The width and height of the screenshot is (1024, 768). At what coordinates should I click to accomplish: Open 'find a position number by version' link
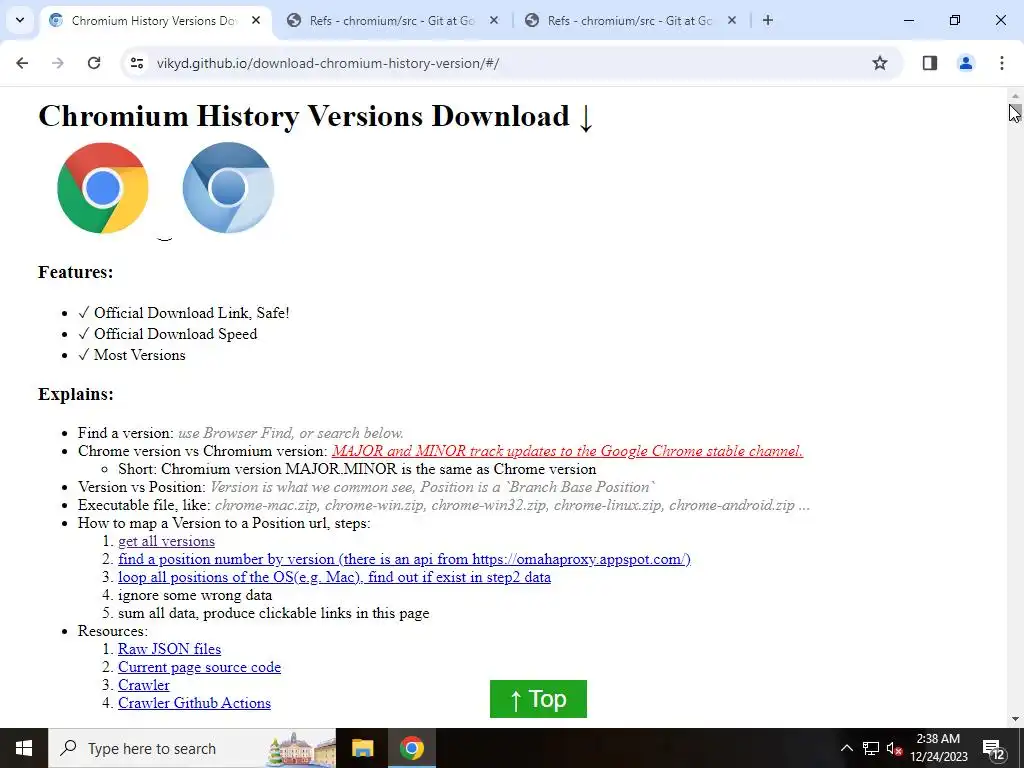coord(404,559)
